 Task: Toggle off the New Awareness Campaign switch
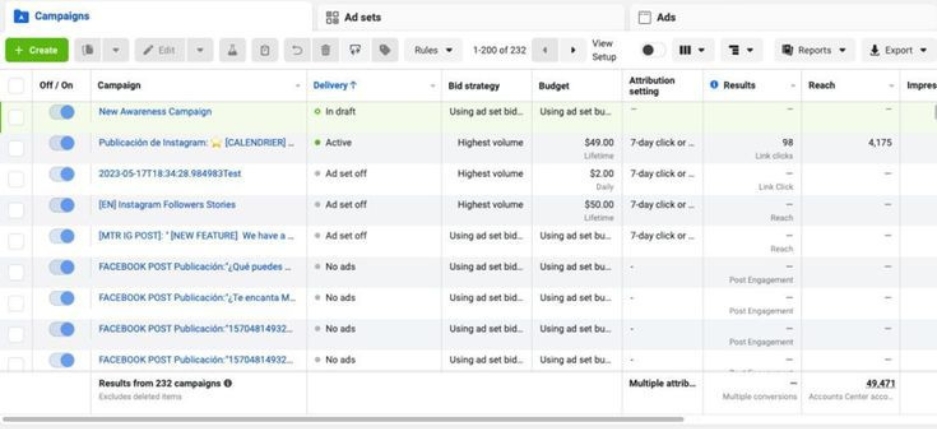pos(62,112)
